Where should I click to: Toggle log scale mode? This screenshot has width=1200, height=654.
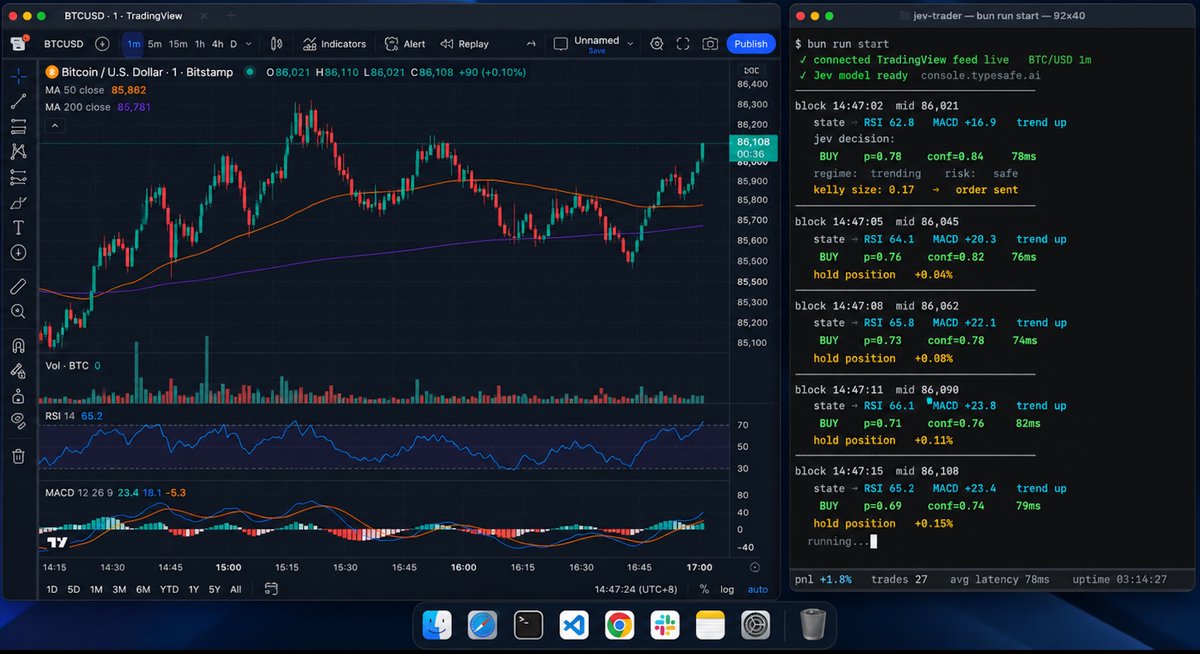(727, 590)
